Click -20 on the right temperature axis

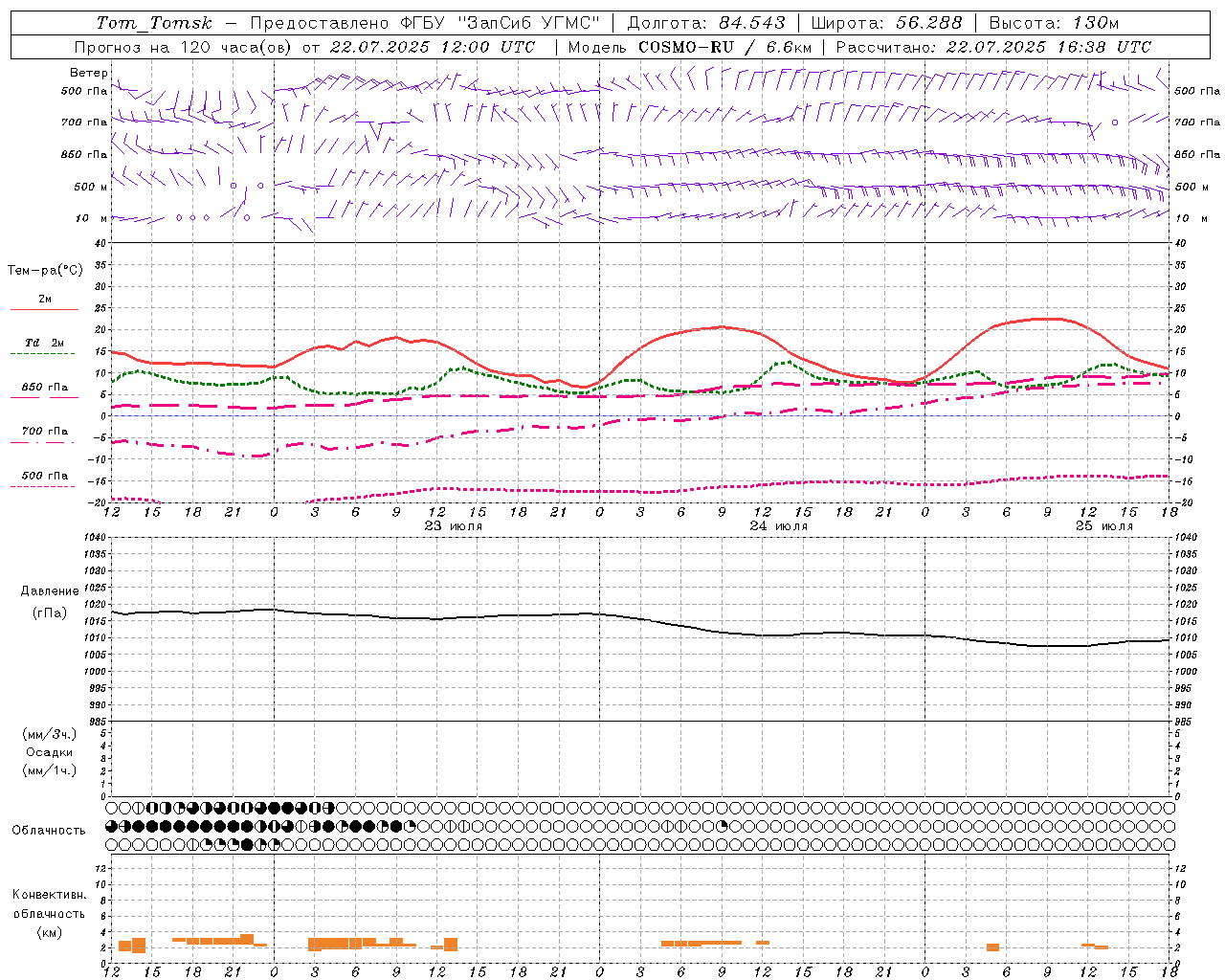pyautogui.click(x=1182, y=503)
